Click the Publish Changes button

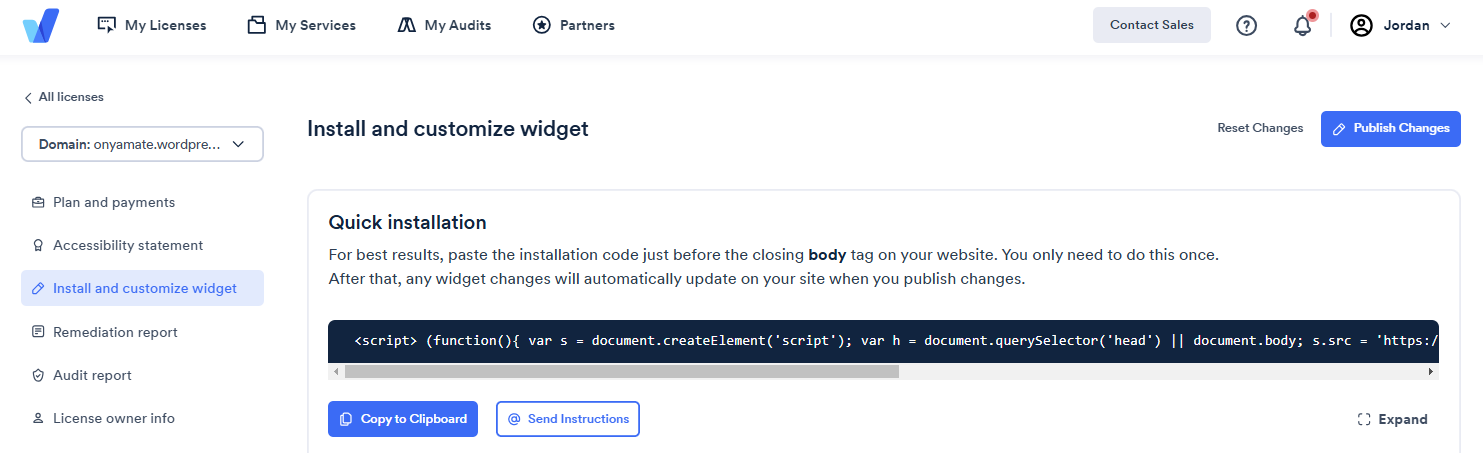(1390, 128)
